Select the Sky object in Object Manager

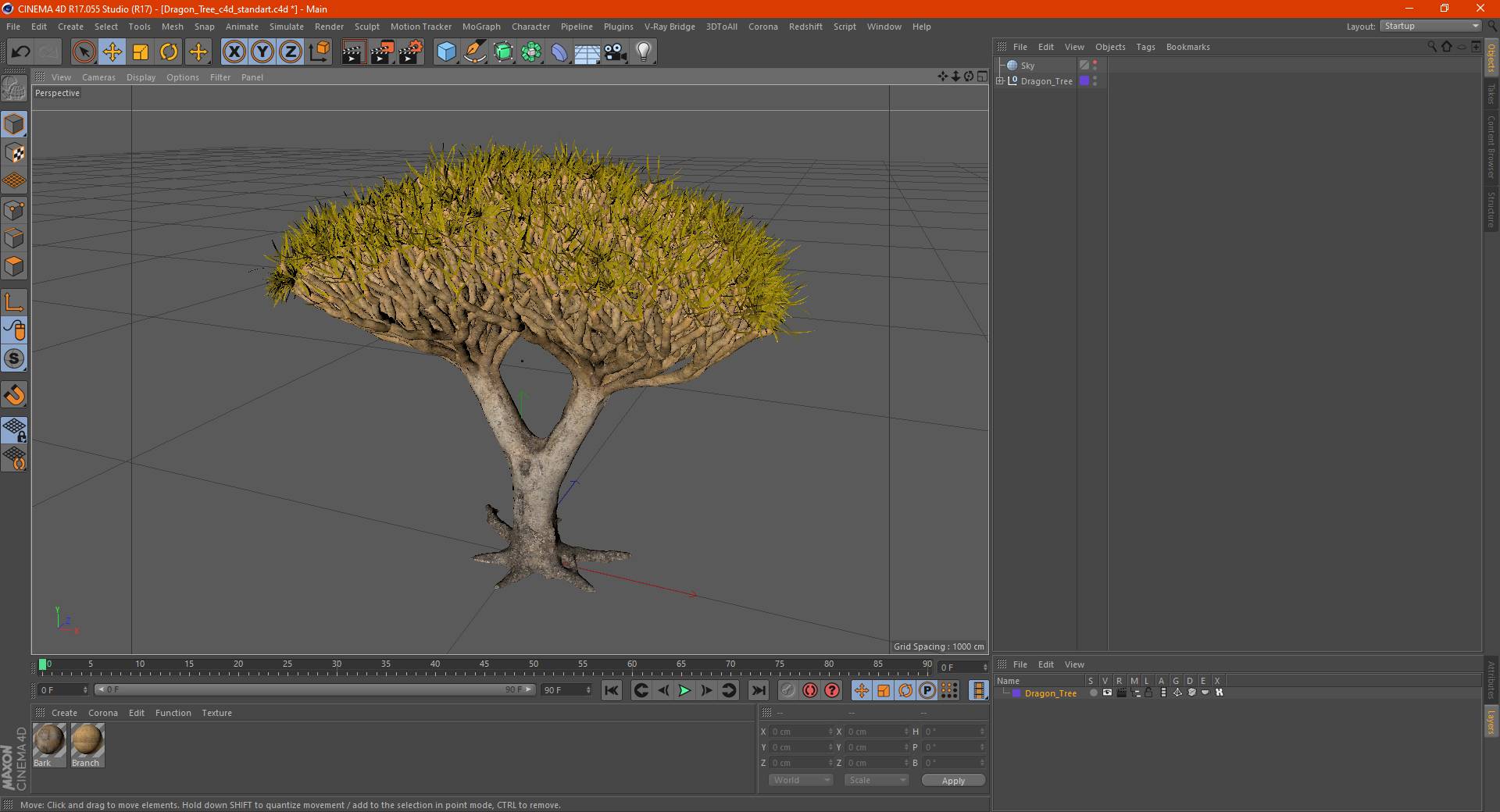point(1027,66)
